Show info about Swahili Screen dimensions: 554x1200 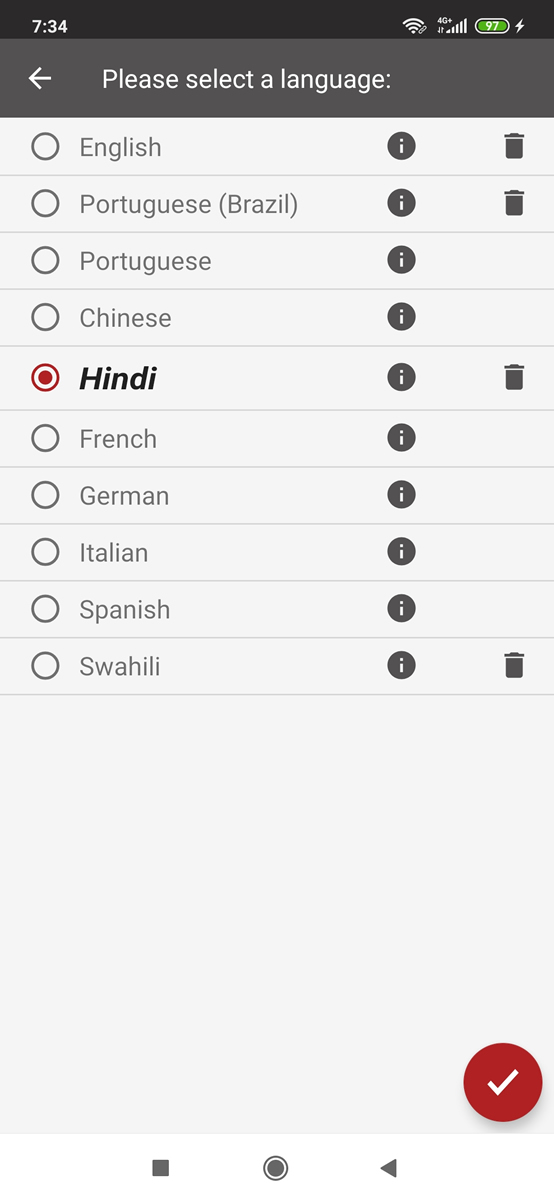click(401, 665)
